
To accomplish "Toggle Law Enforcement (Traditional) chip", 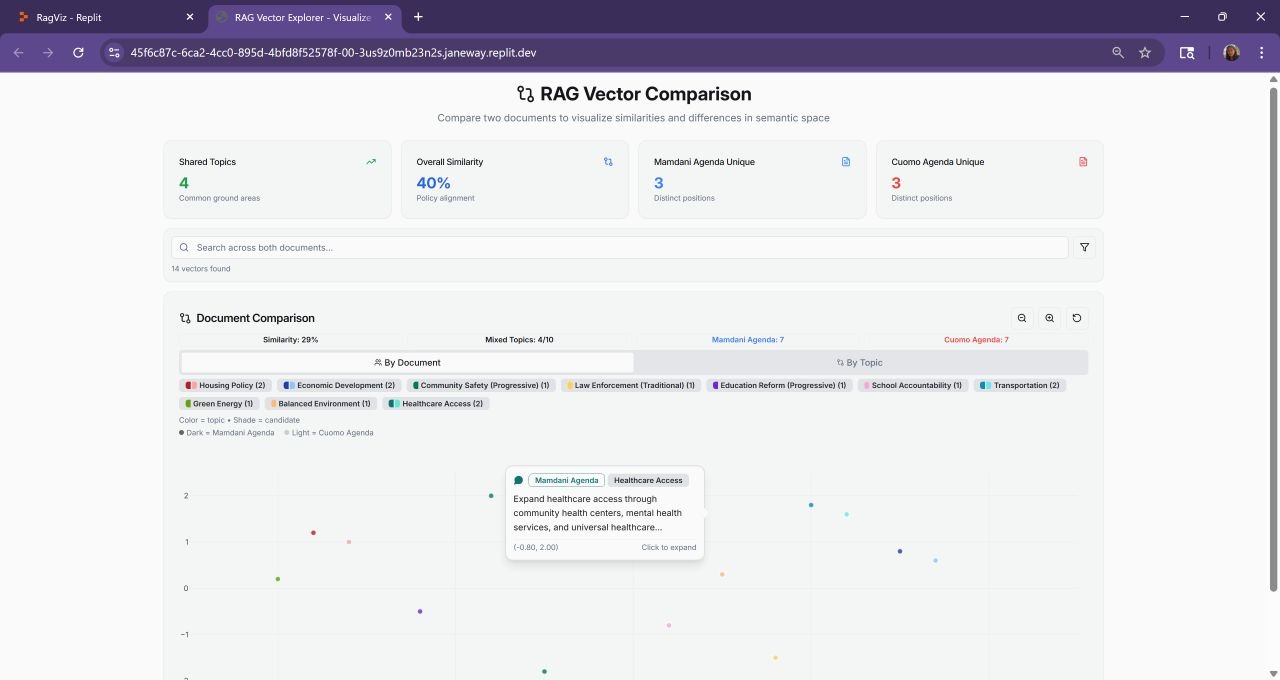I will pos(630,385).
